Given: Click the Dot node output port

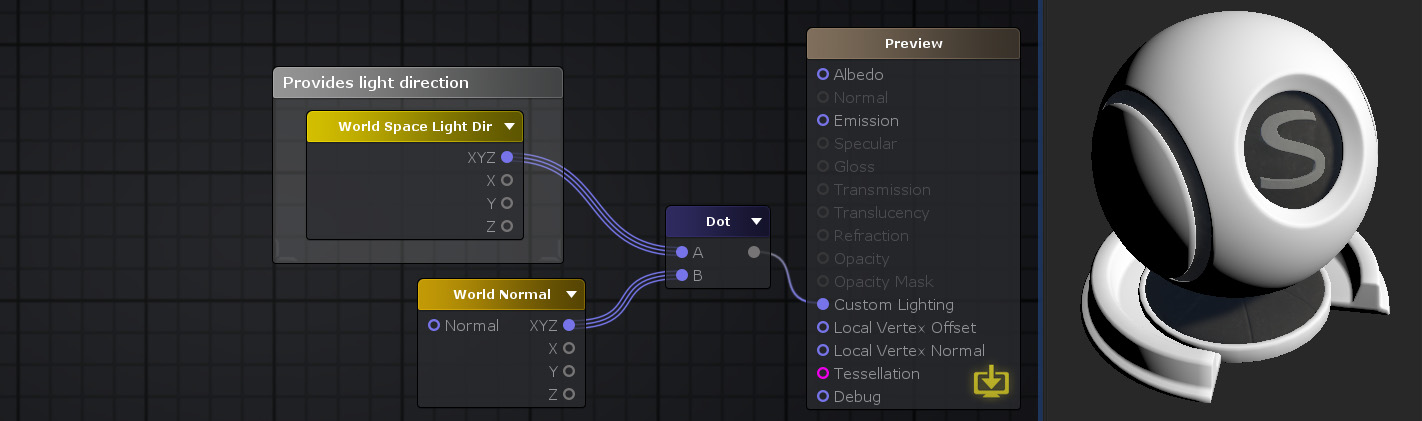Looking at the screenshot, I should coord(753,252).
